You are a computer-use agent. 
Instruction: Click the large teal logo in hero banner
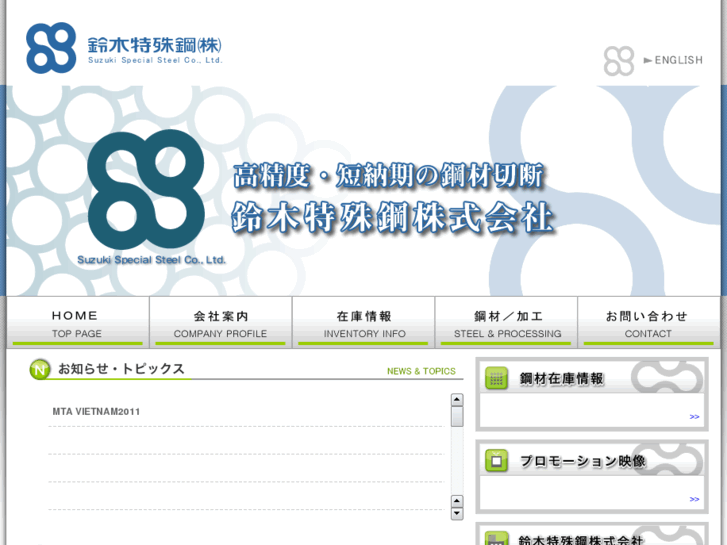coord(146,189)
